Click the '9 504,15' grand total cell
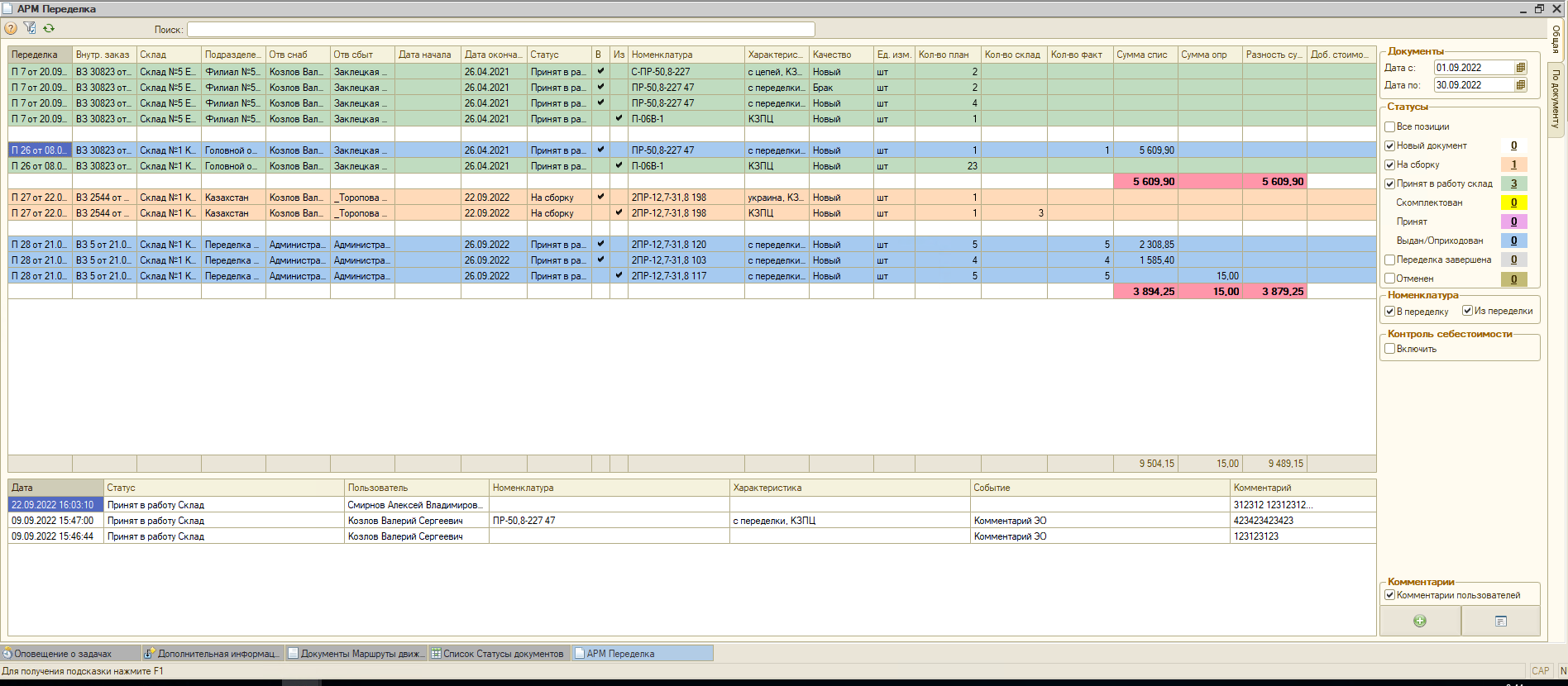This screenshot has height=686, width=1568. 1145,464
